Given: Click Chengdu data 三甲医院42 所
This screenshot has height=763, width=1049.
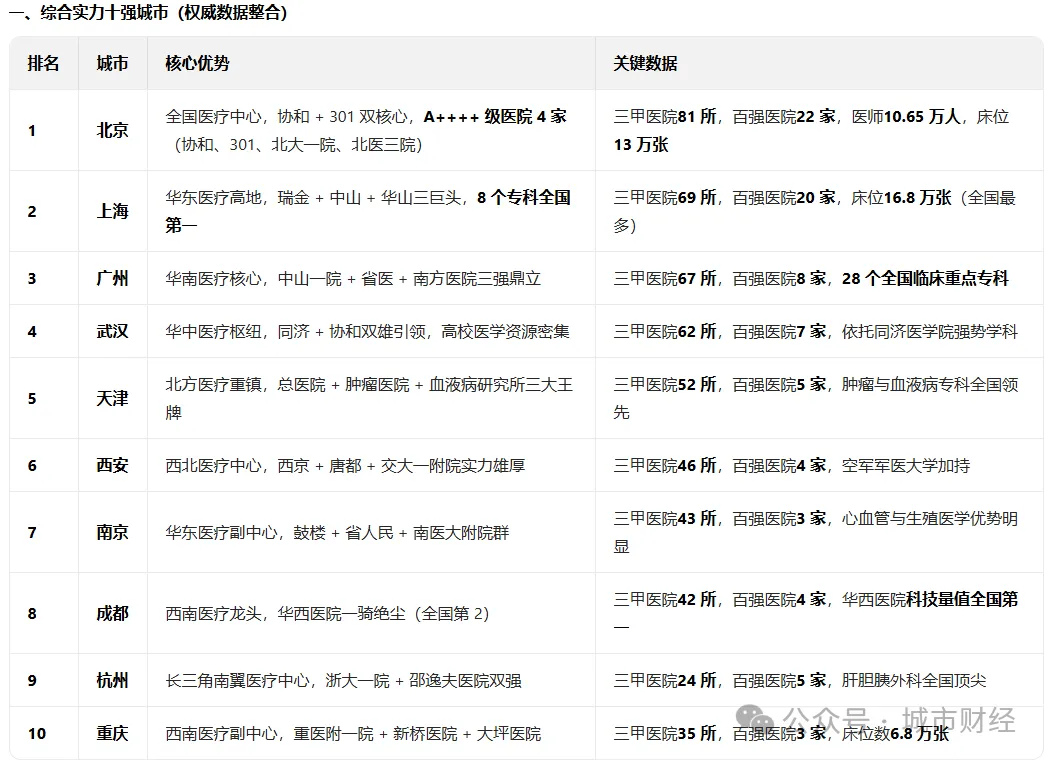Looking at the screenshot, I should coord(665,599).
